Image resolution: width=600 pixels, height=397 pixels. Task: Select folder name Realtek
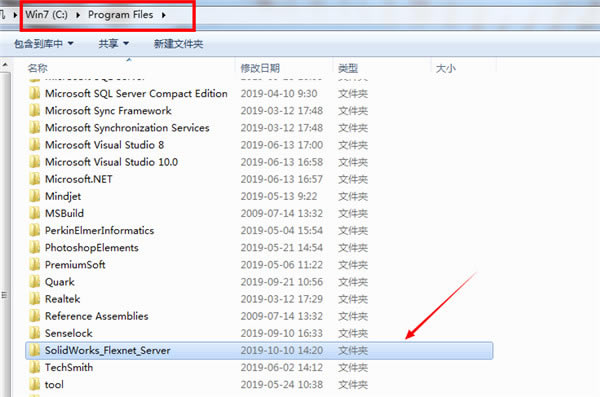[x=62, y=299]
